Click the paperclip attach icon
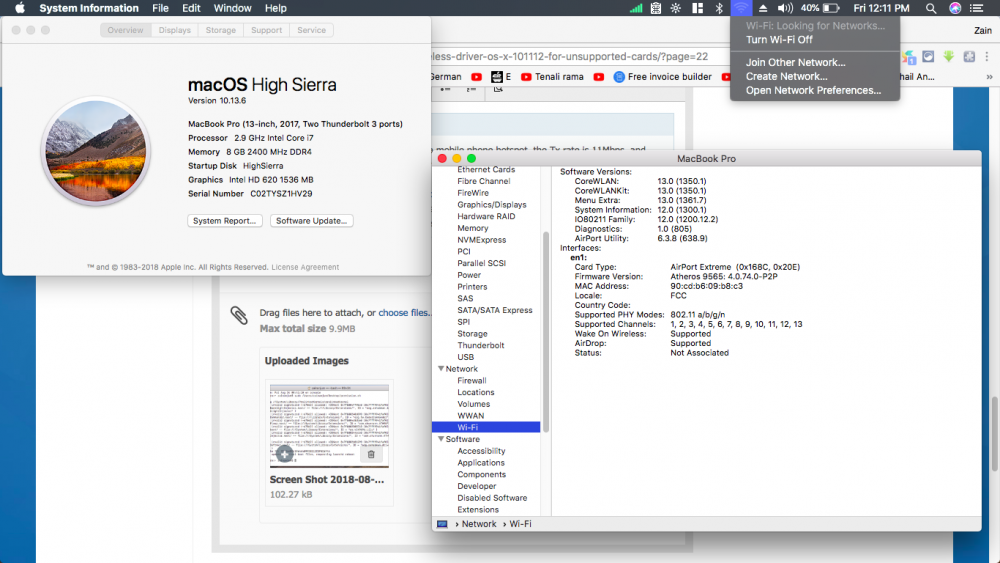Screen dimensions: 1000x563 [239, 315]
